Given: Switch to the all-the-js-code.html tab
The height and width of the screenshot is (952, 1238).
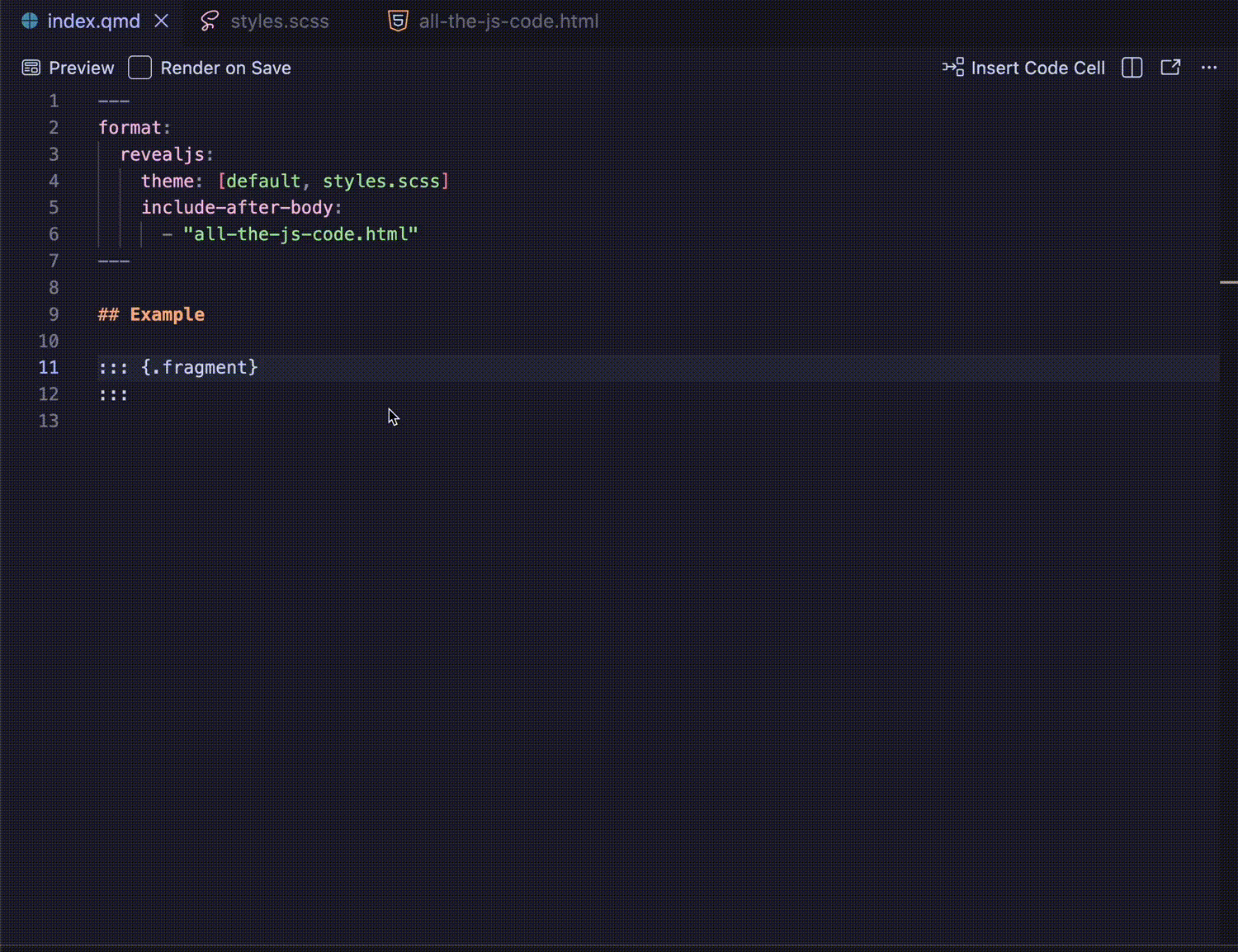Looking at the screenshot, I should point(508,21).
